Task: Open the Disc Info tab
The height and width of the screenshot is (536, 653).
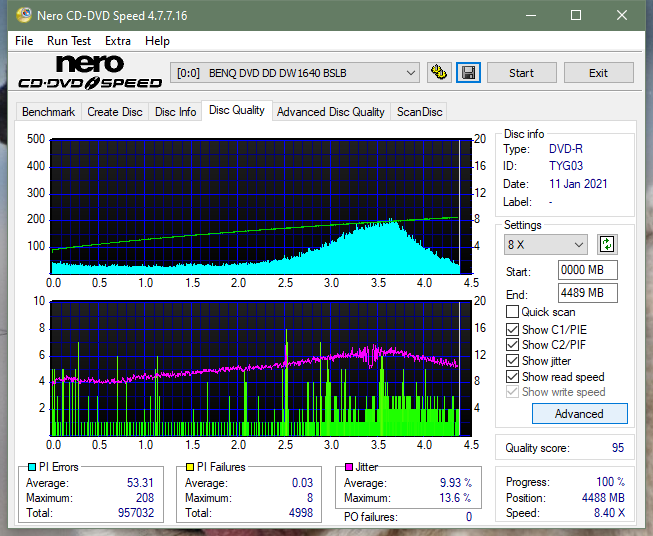Action: pyautogui.click(x=175, y=112)
